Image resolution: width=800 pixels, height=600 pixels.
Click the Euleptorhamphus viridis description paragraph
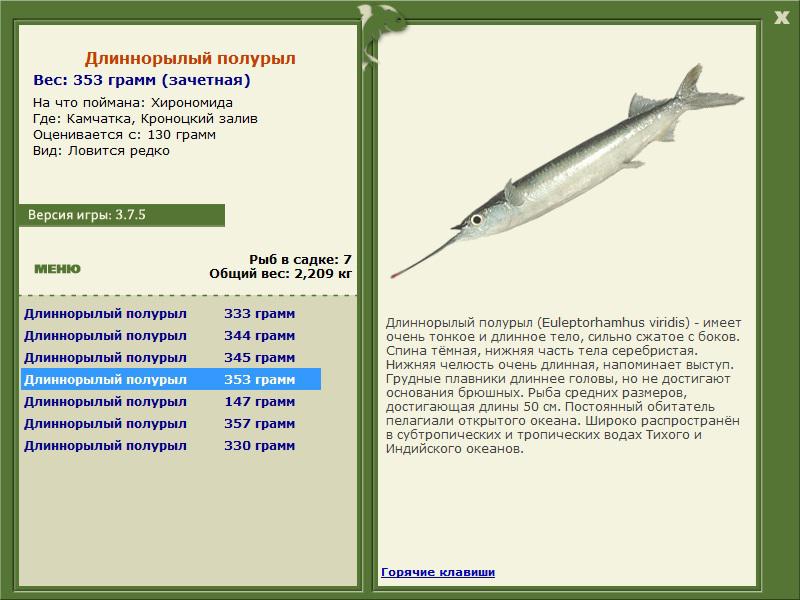coord(563,386)
